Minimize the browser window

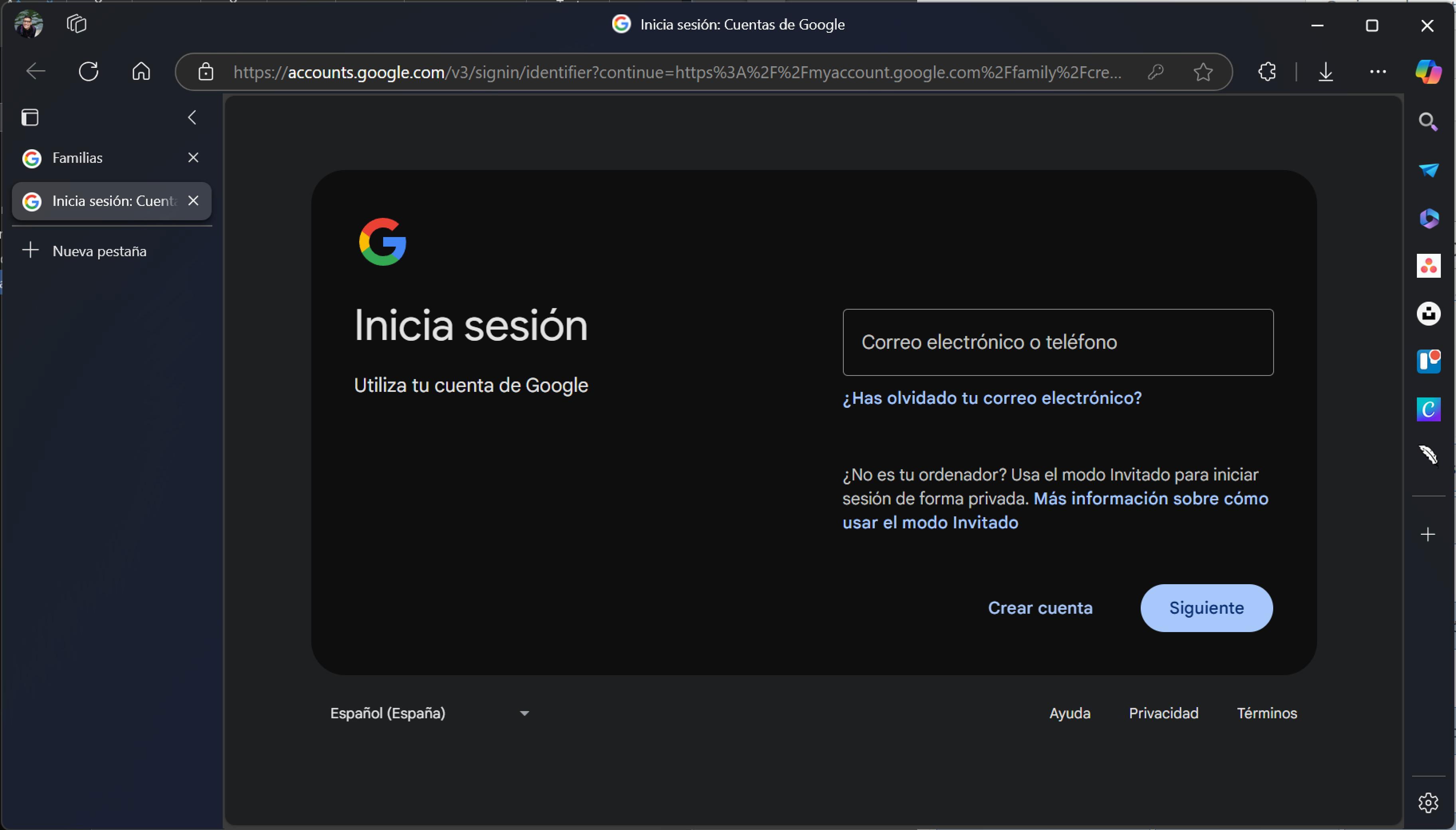click(1317, 25)
